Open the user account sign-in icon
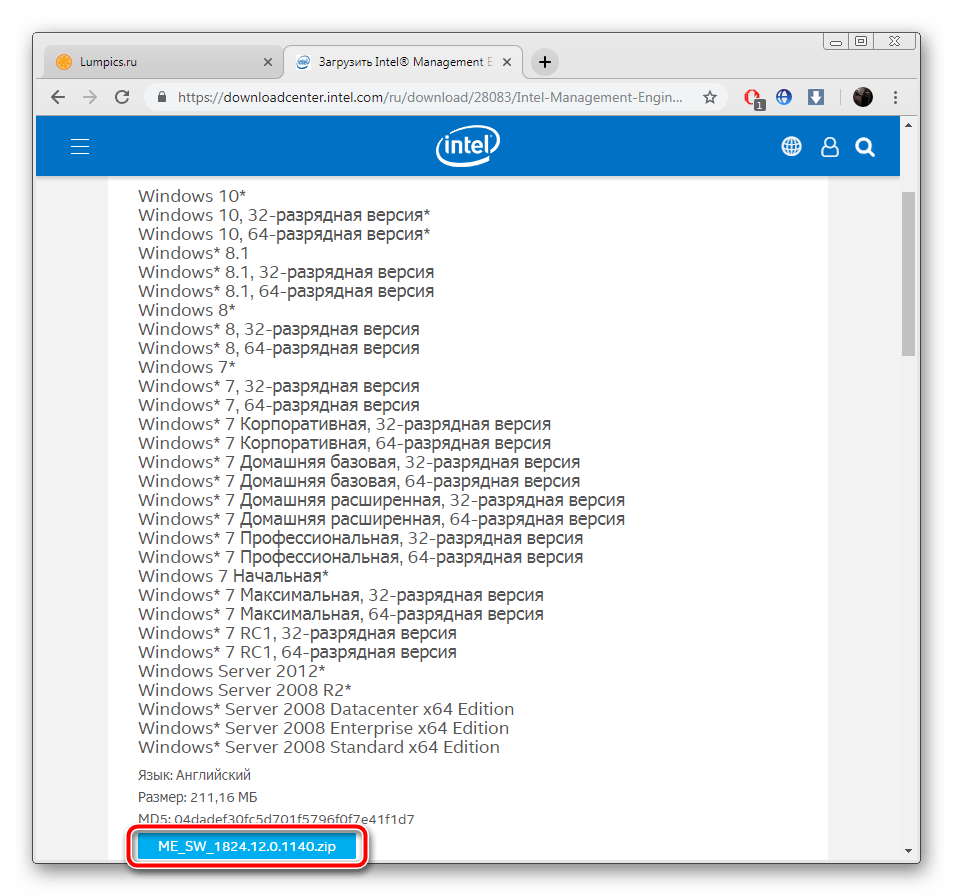 829,147
